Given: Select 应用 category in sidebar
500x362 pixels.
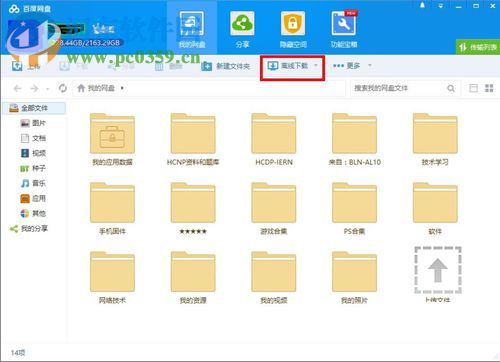Looking at the screenshot, I should [x=33, y=199].
